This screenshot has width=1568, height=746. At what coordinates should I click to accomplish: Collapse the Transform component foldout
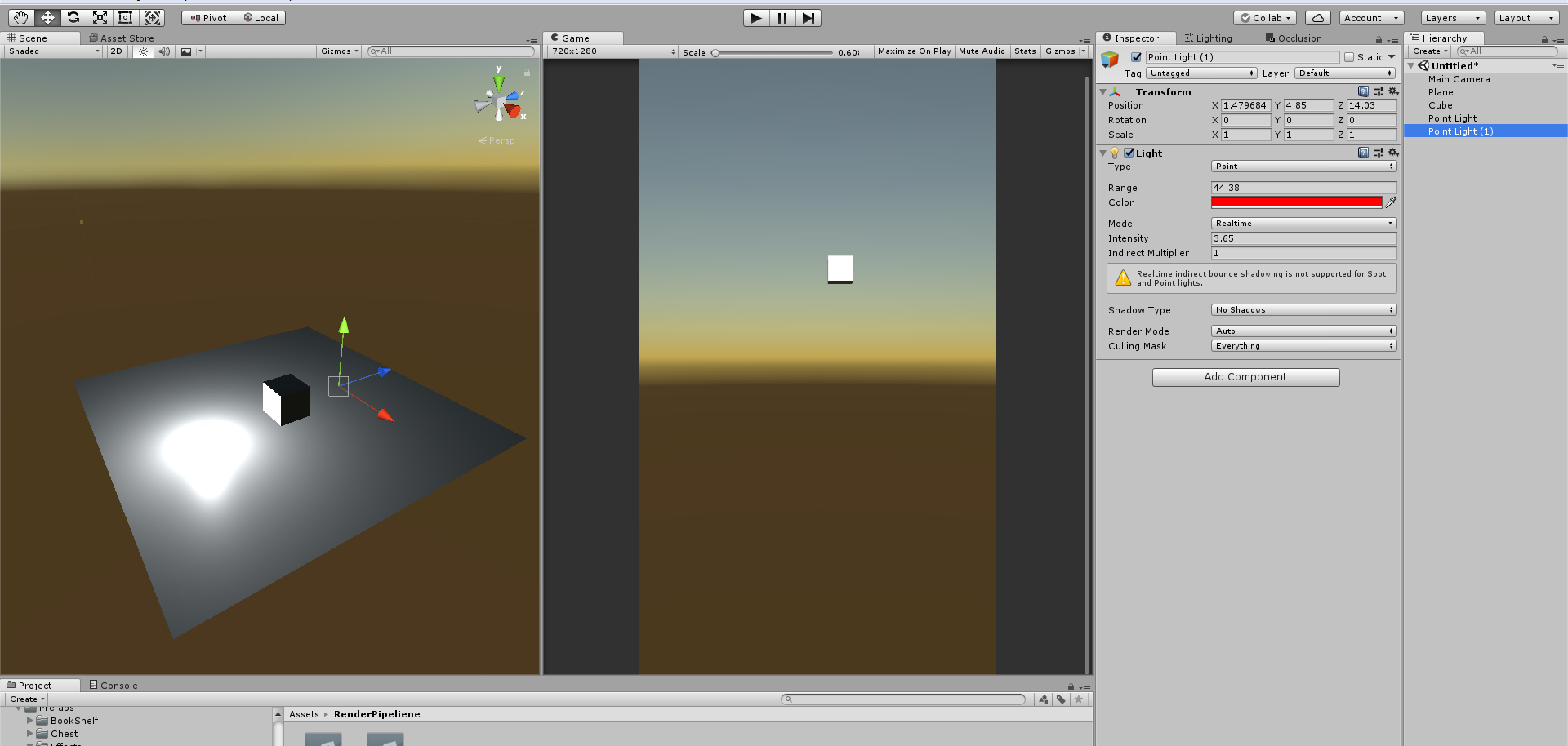click(1103, 92)
